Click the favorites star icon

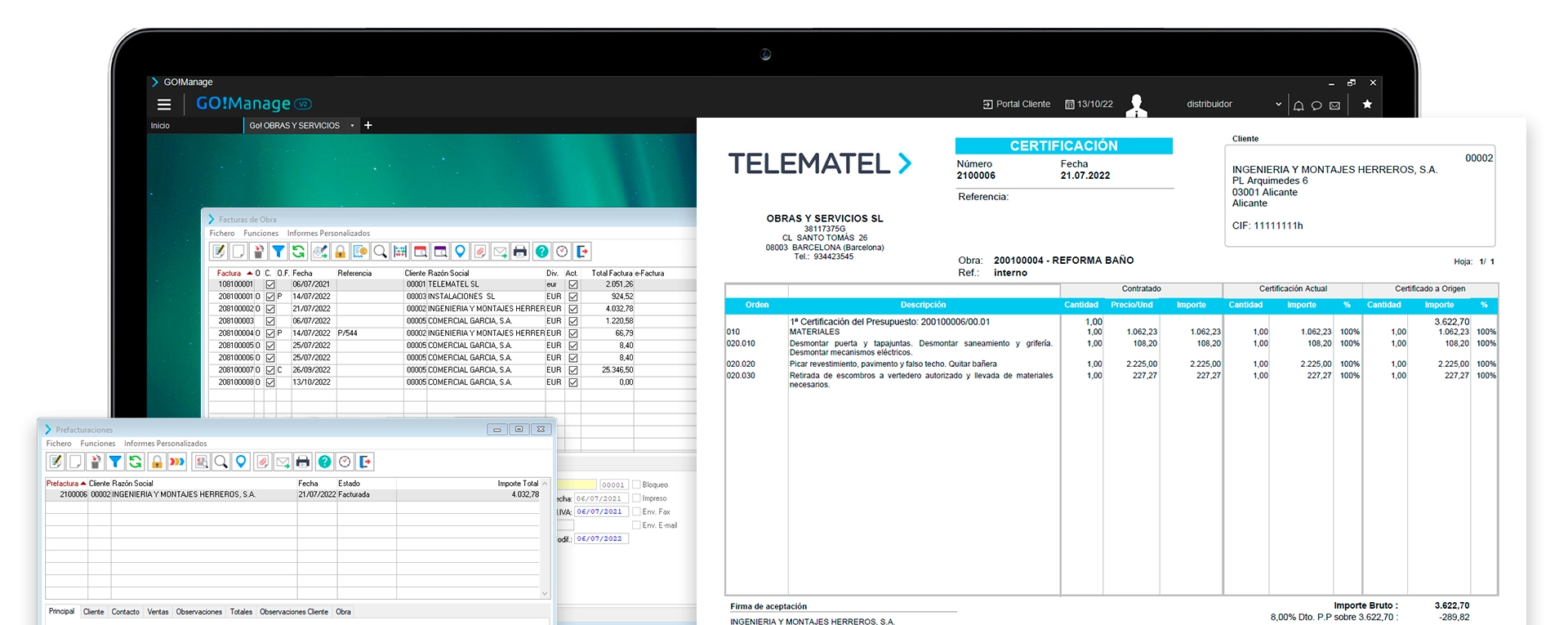(x=1367, y=104)
